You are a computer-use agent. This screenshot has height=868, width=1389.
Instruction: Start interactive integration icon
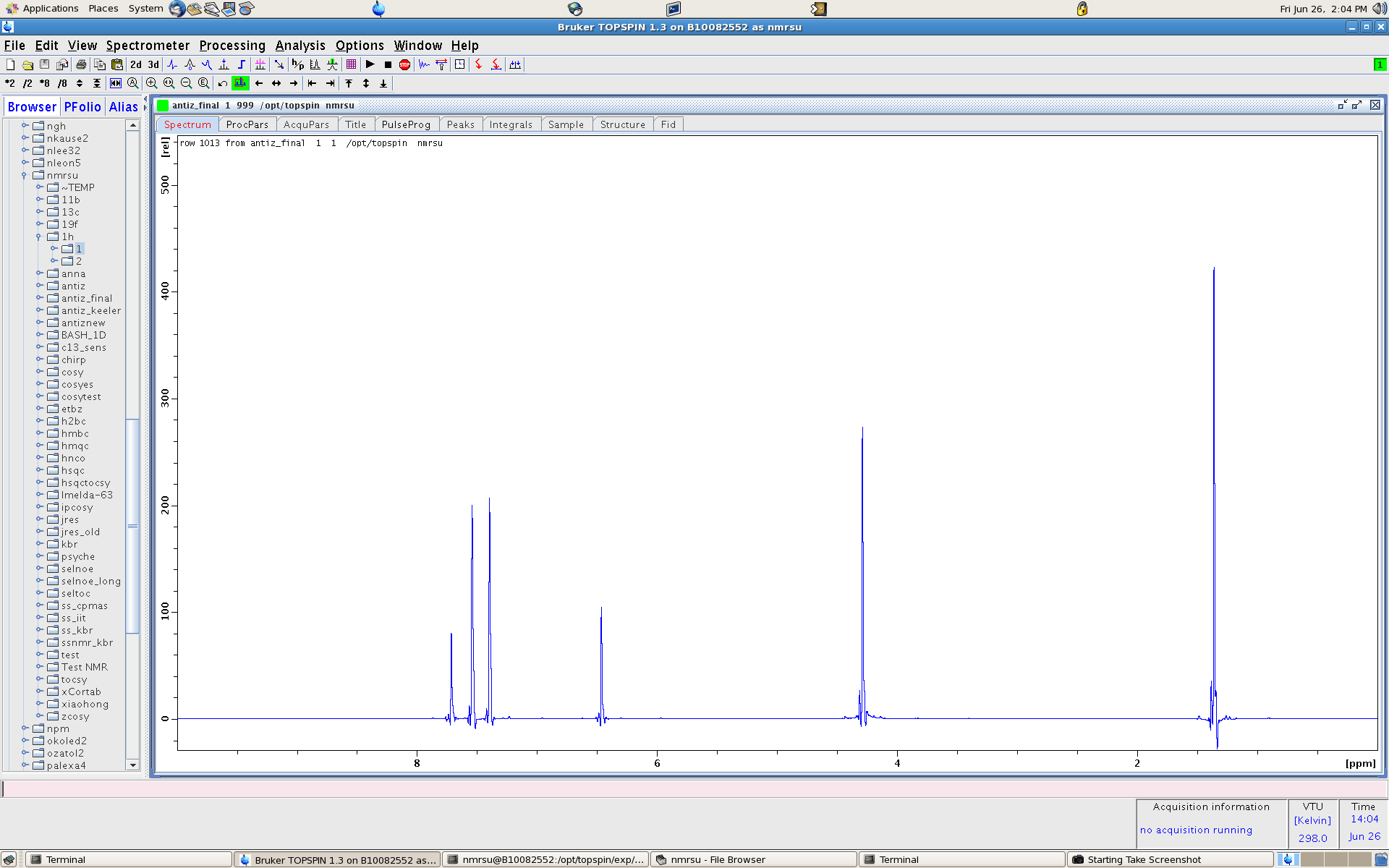pyautogui.click(x=242, y=64)
